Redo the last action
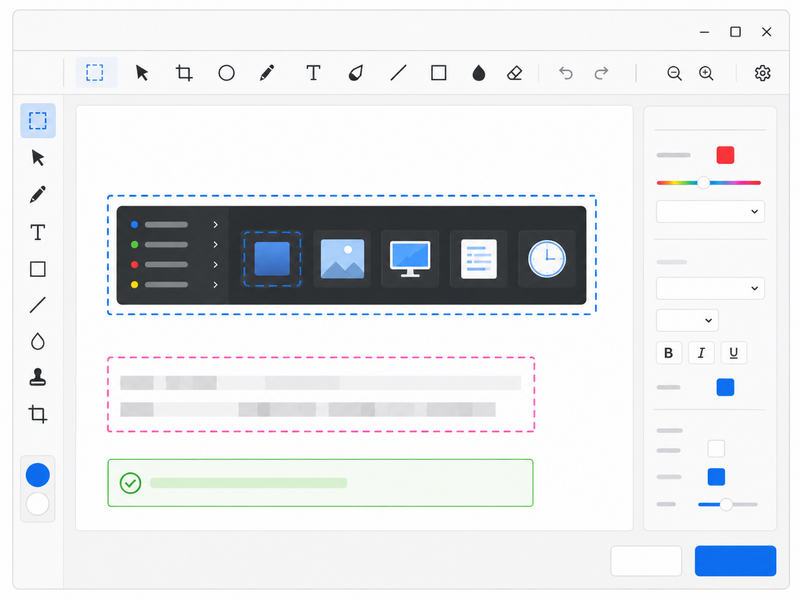This screenshot has width=800, height=600. pos(602,73)
